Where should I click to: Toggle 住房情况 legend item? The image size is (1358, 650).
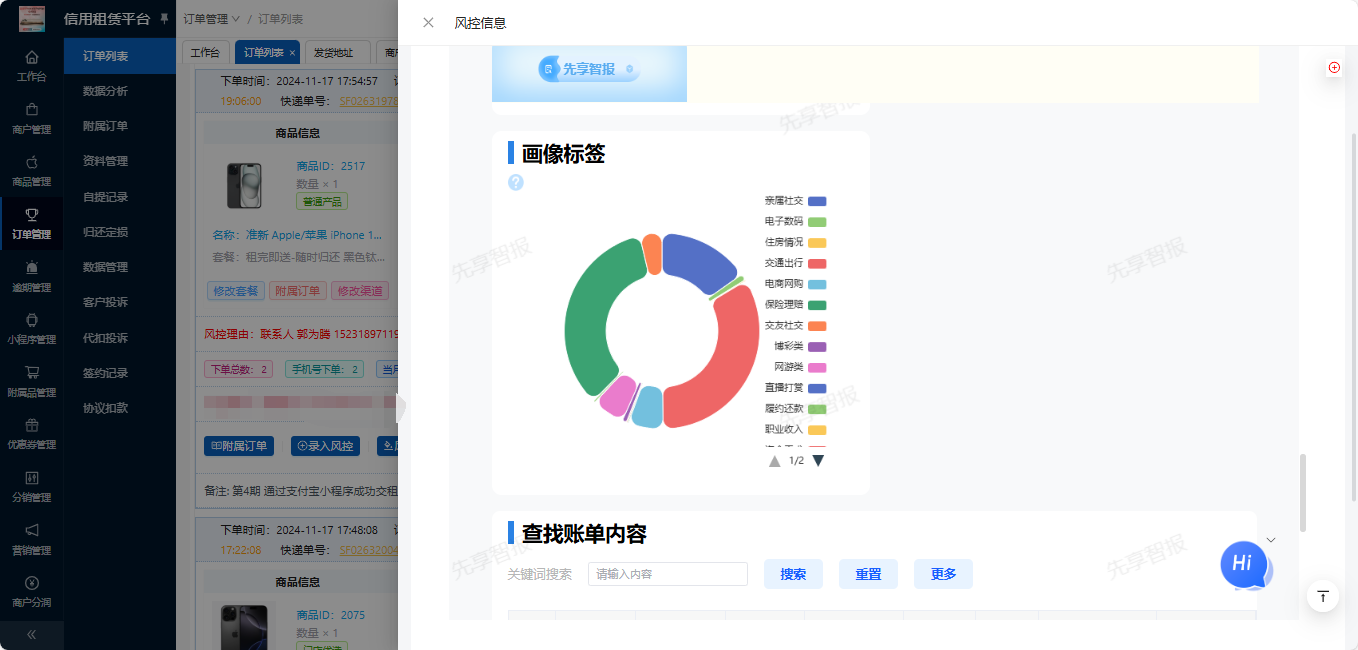coord(795,243)
